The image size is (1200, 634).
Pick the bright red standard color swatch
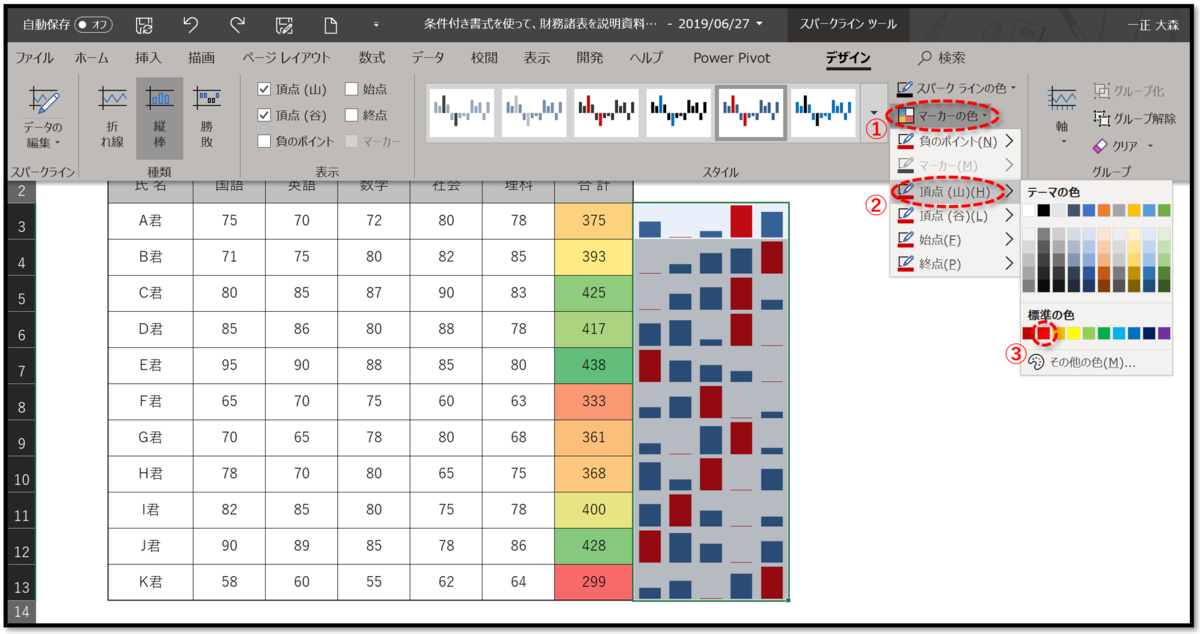(x=1045, y=333)
